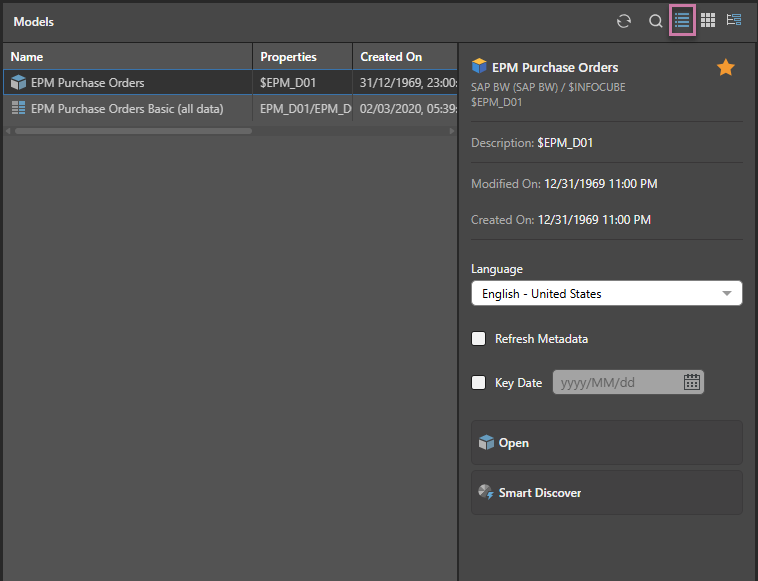Open the Language dropdown
This screenshot has height=581, width=758.
click(606, 293)
